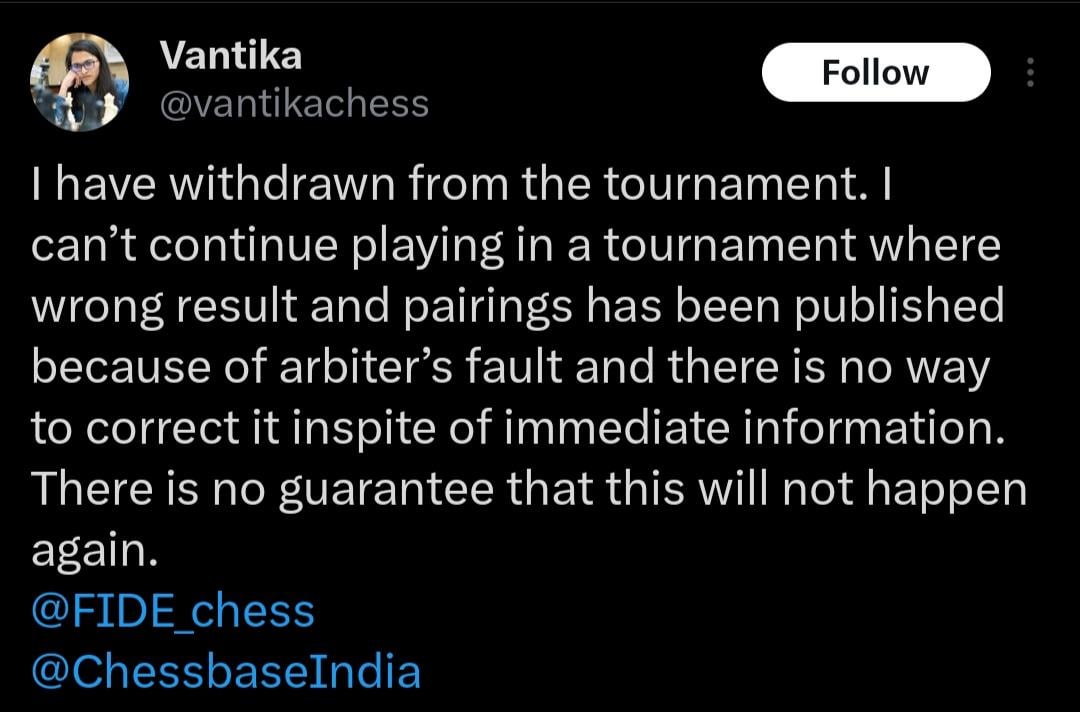Viewport: 1080px width, 712px height.
Task: Click the line starting "wrong result and pairings"
Action: point(517,307)
